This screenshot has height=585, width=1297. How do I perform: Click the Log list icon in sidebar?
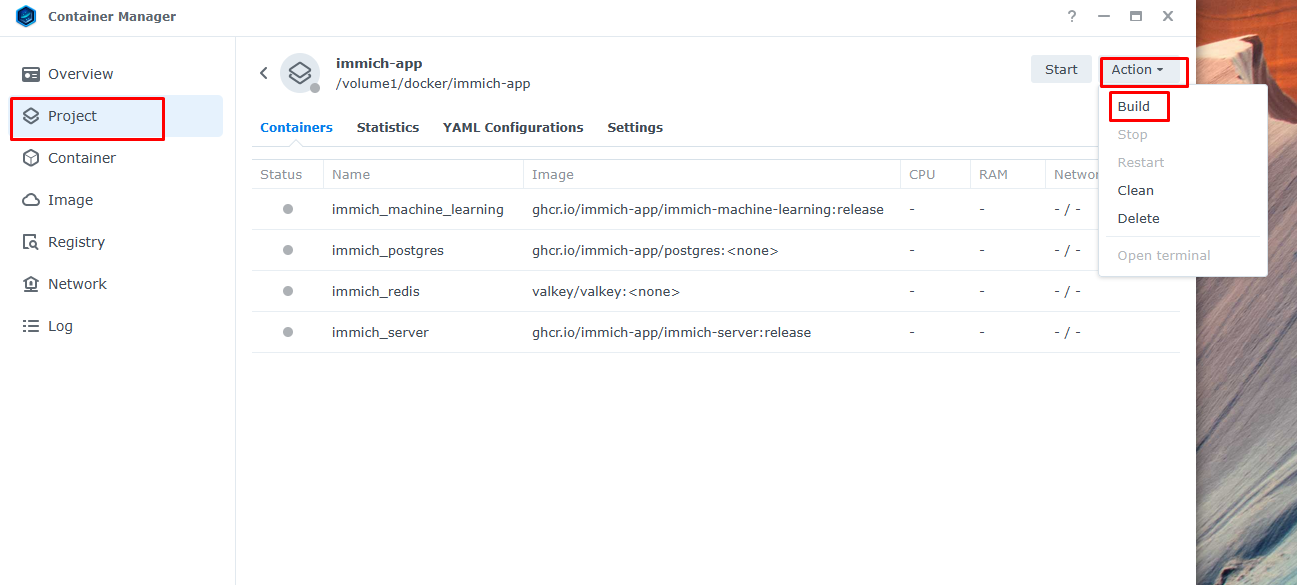click(x=31, y=326)
